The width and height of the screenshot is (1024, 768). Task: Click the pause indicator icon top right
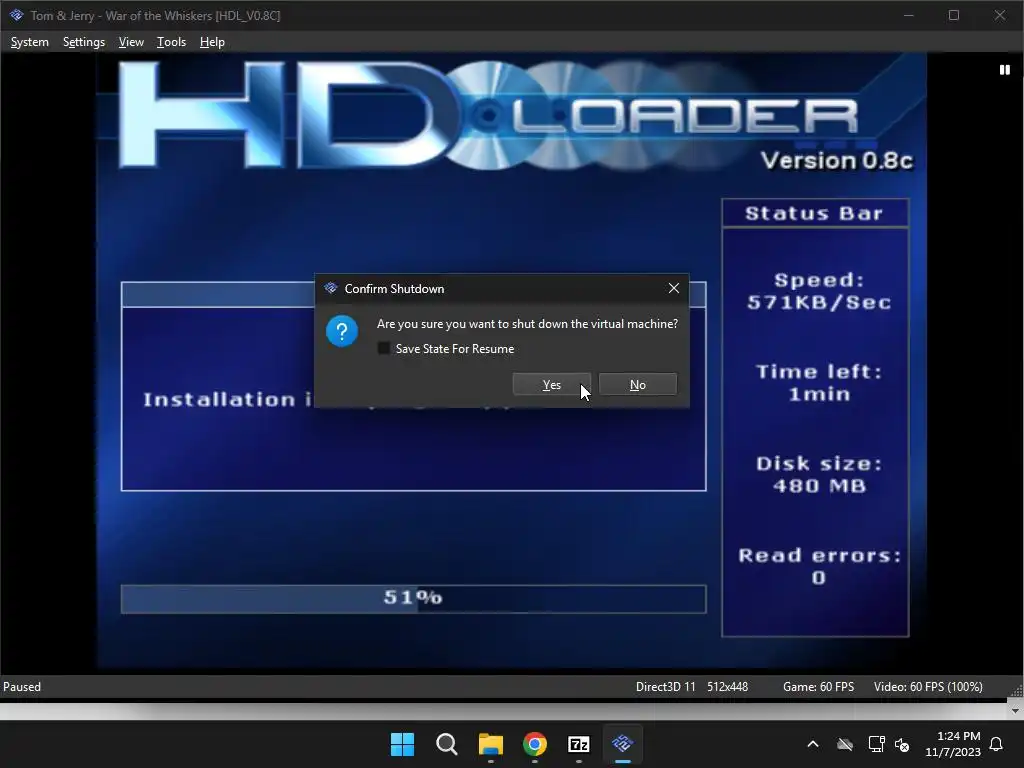[1004, 70]
